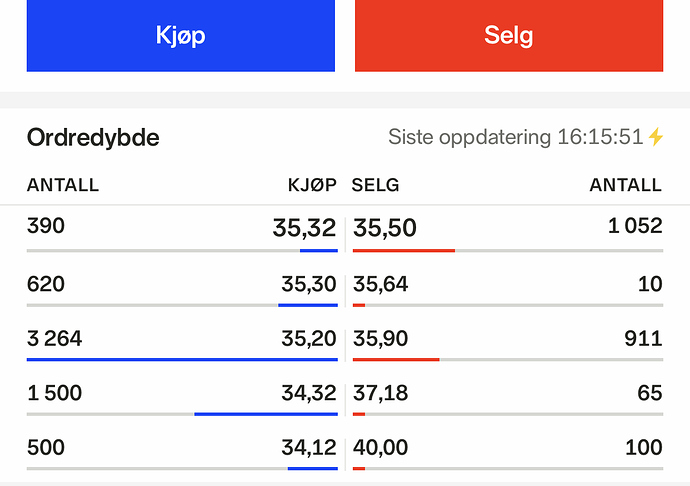690x486 pixels.
Task: Select the 35,64 ask price
Action: tap(380, 284)
